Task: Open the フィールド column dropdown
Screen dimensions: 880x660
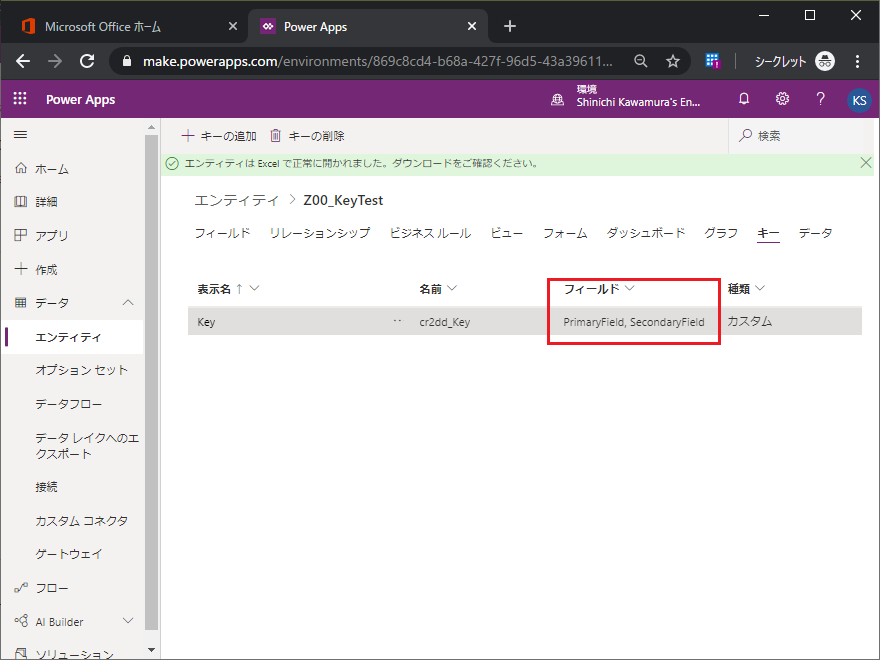Action: click(629, 288)
